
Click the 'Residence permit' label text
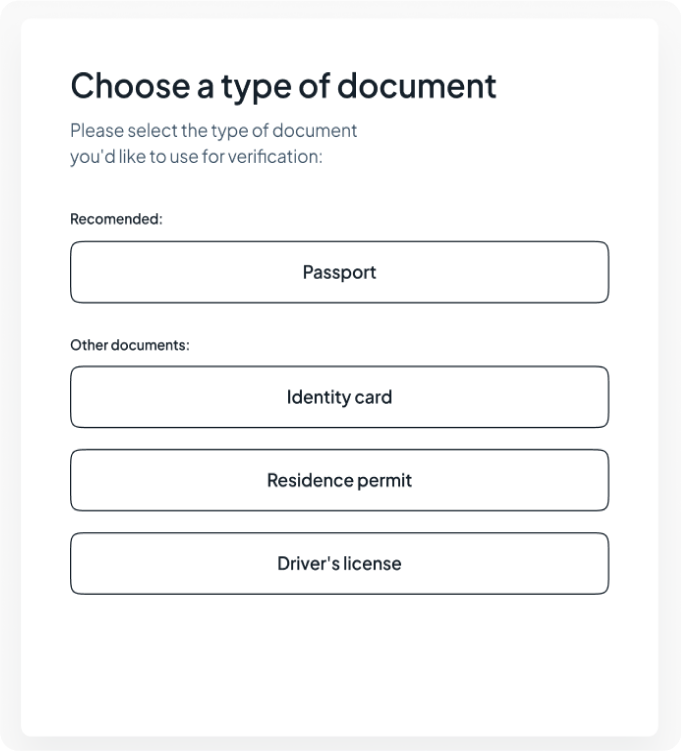340,480
